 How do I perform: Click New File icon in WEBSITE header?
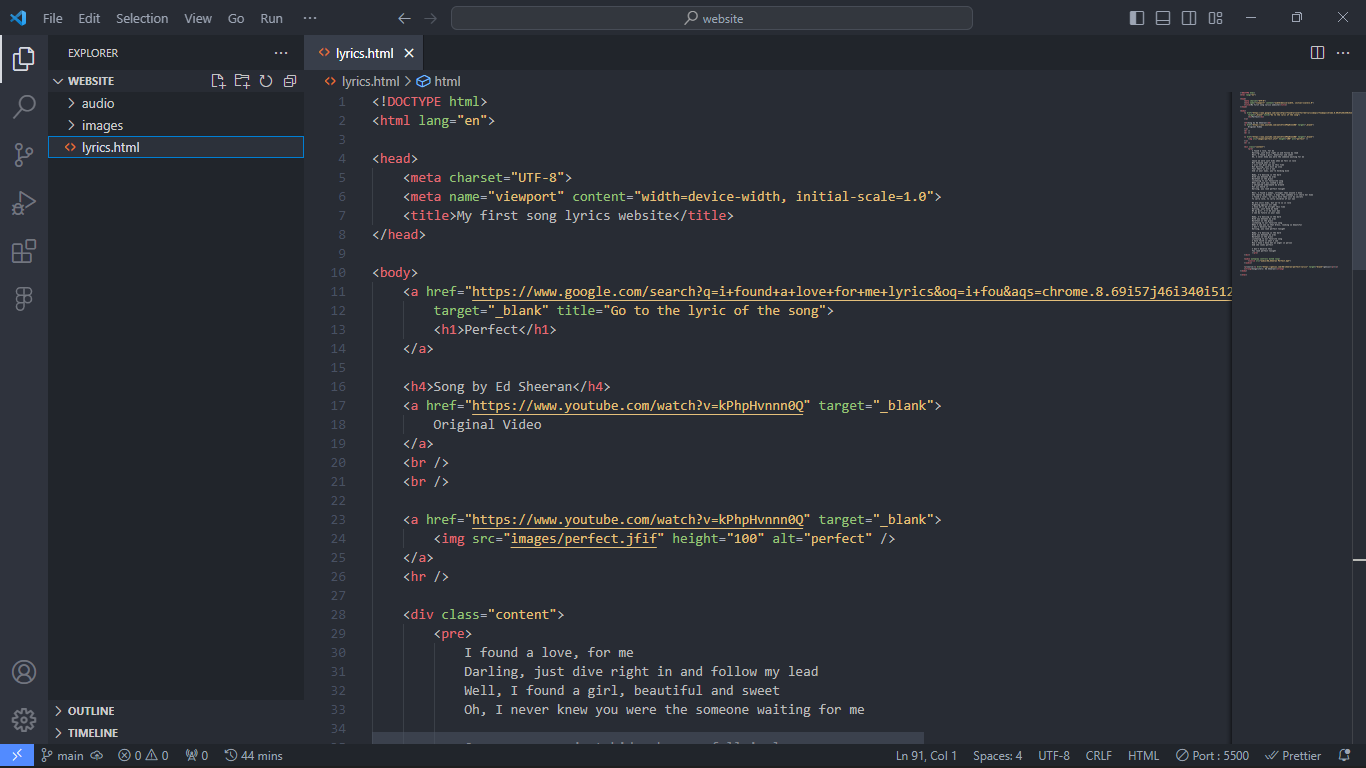click(x=218, y=81)
